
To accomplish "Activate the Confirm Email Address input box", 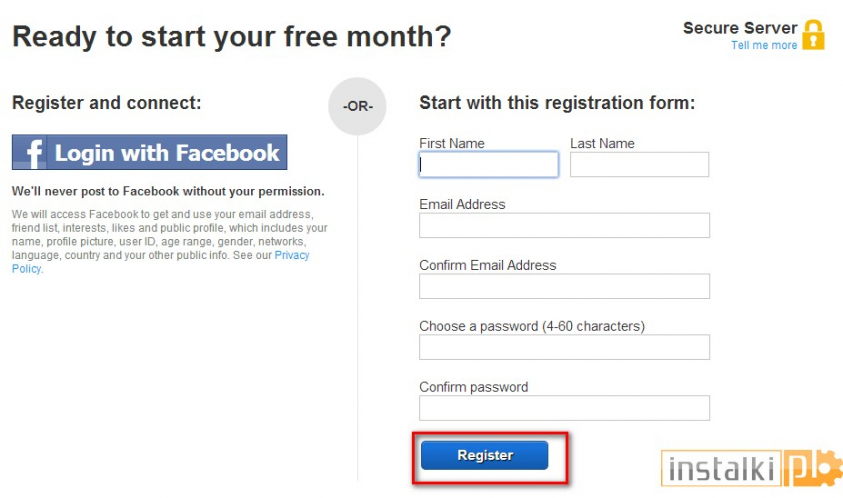I will [564, 287].
